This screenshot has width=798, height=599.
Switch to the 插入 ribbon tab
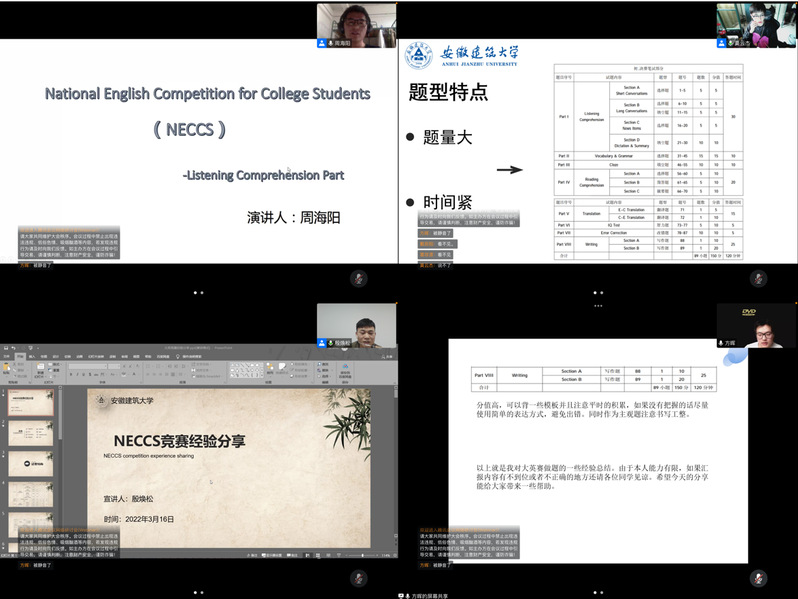[x=32, y=355]
